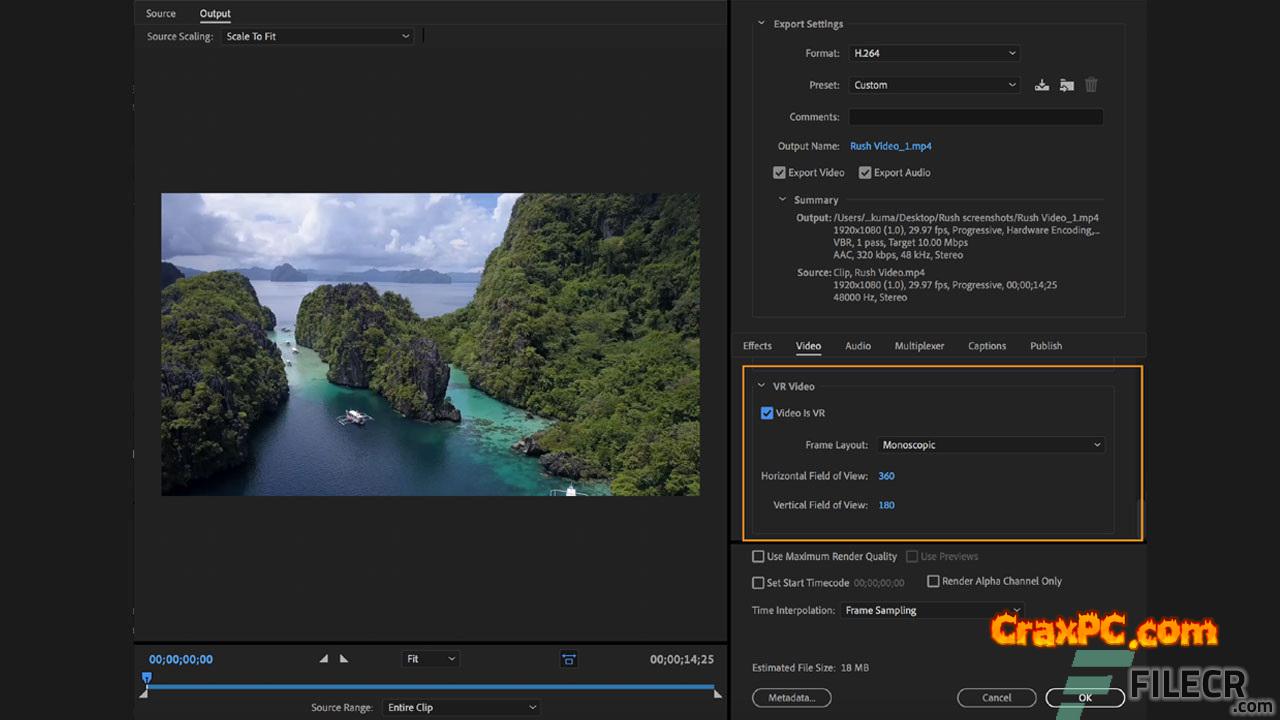Click the Metadata button
This screenshot has height=720, width=1280.
coord(791,697)
